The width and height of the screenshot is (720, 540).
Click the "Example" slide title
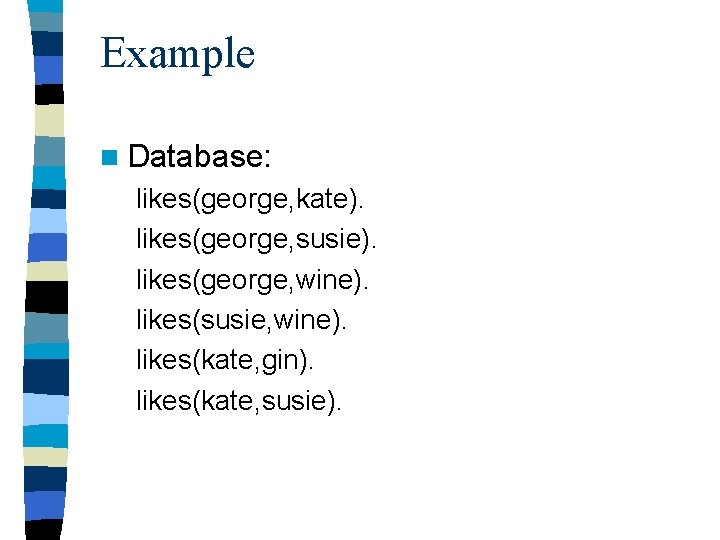coord(178,53)
